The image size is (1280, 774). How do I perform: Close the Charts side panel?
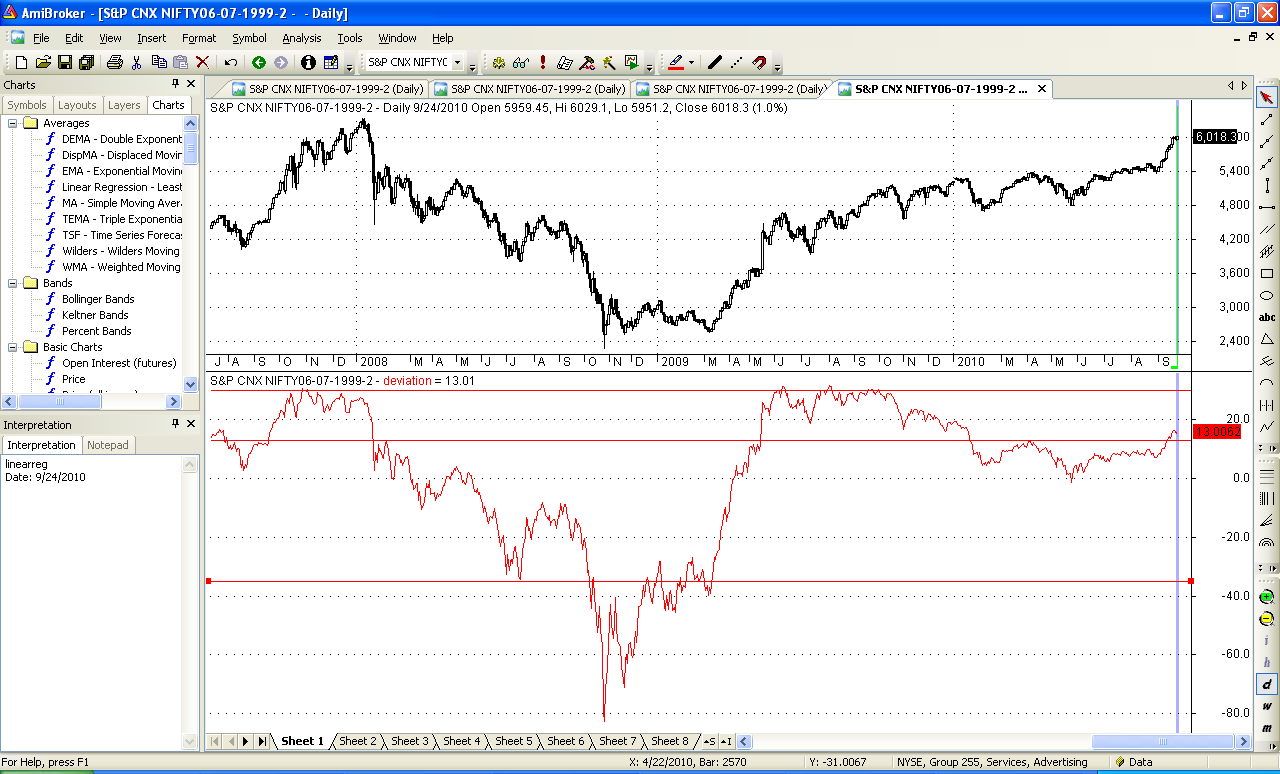coord(191,84)
